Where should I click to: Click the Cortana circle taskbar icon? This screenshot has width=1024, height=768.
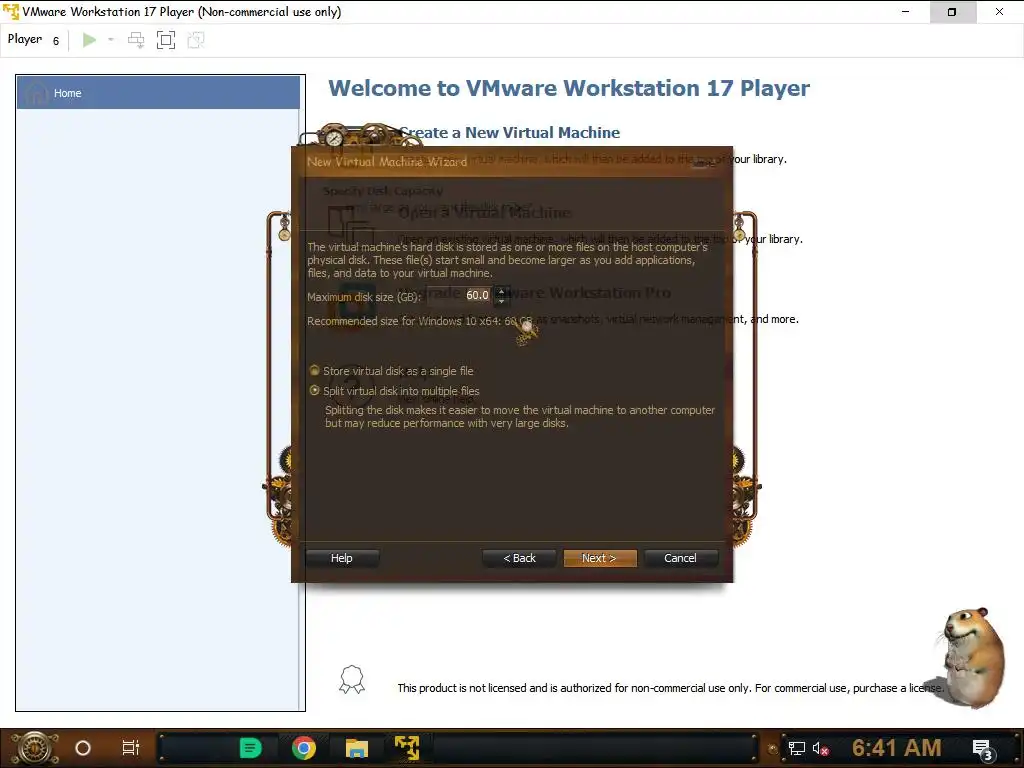[x=83, y=748]
